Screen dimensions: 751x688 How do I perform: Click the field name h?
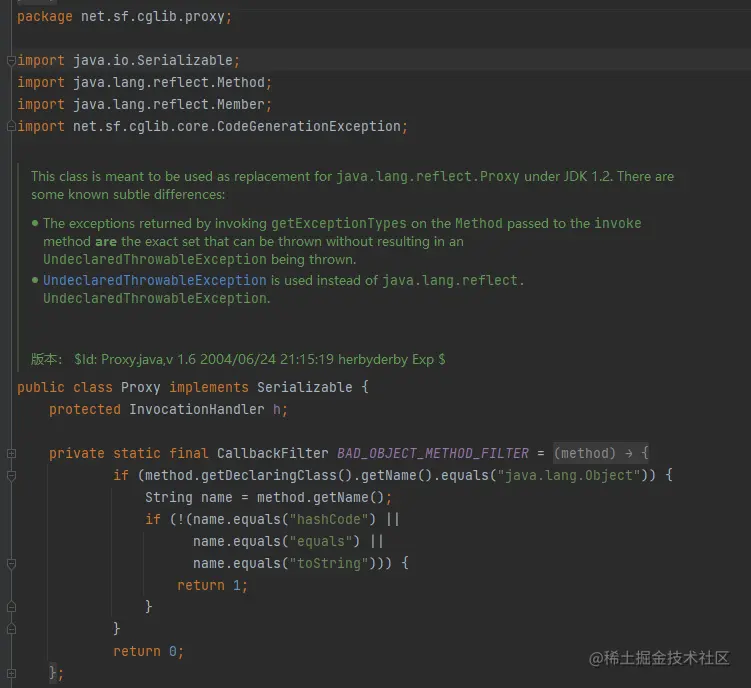point(277,409)
